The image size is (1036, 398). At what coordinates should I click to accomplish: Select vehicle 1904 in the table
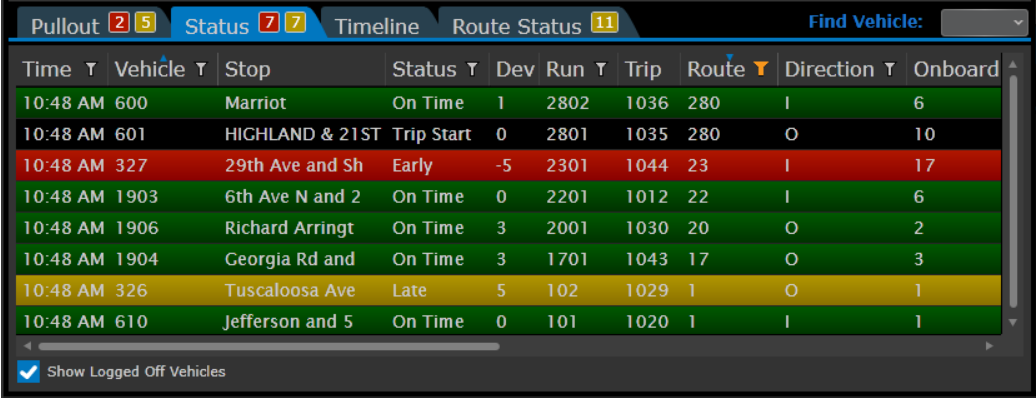[x=136, y=259]
